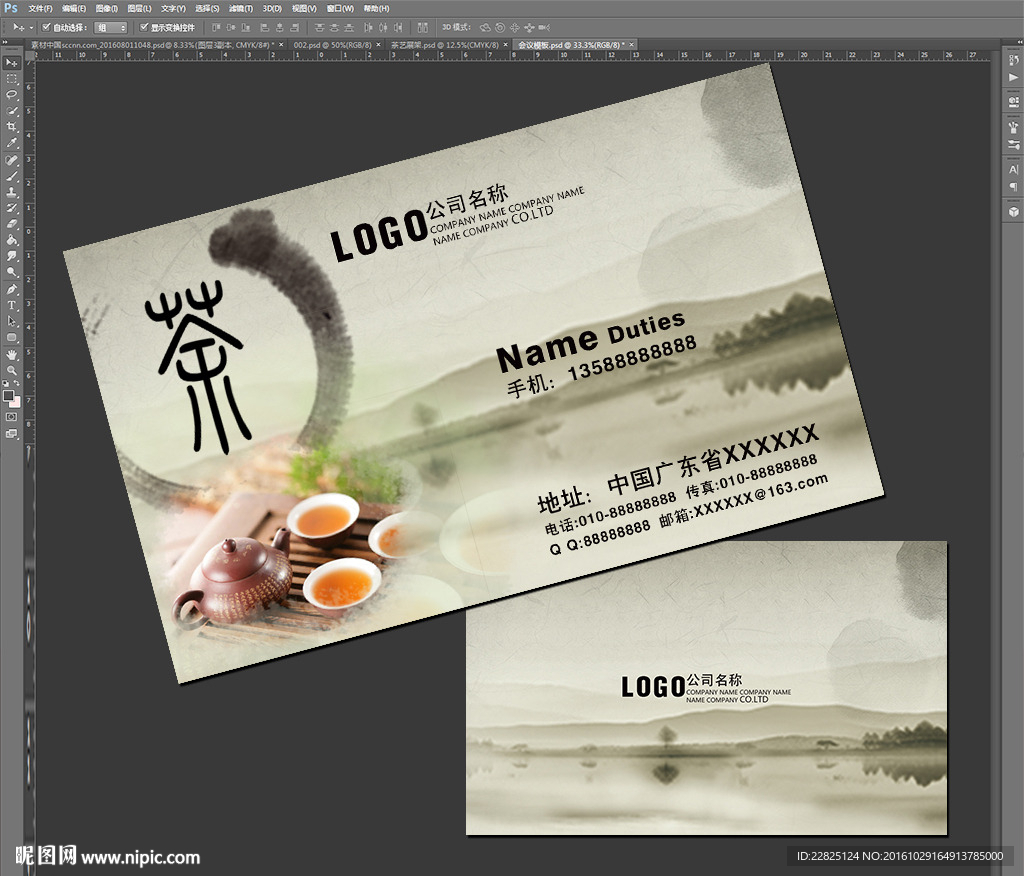Select the Zoom tool
Viewport: 1024px width, 876px height.
(x=12, y=370)
